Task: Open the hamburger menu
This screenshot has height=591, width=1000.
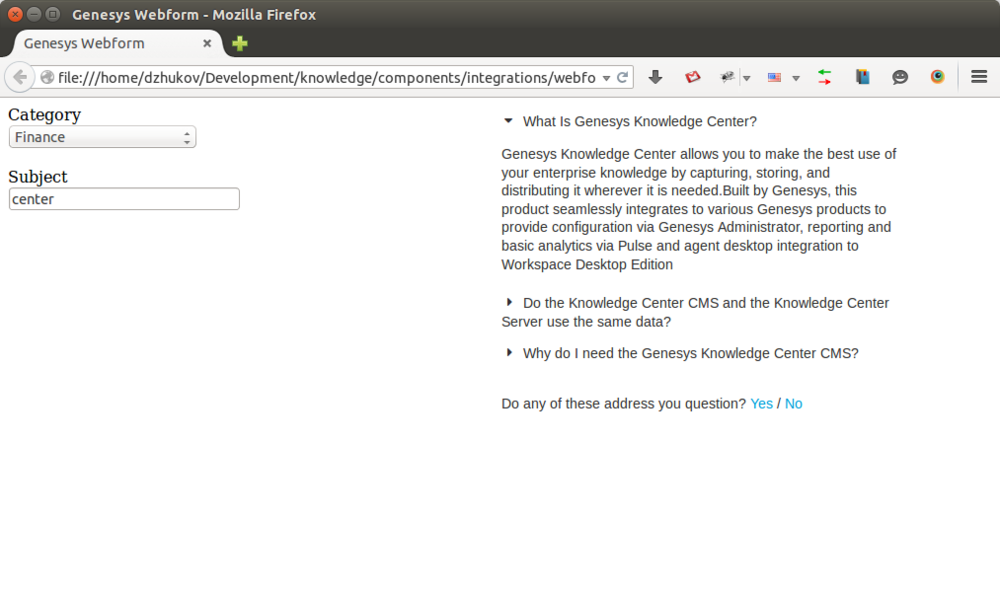Action: 979,77
